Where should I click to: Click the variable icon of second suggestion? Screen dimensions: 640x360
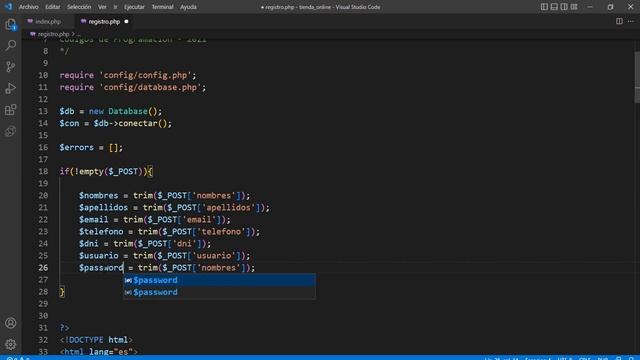(128, 292)
